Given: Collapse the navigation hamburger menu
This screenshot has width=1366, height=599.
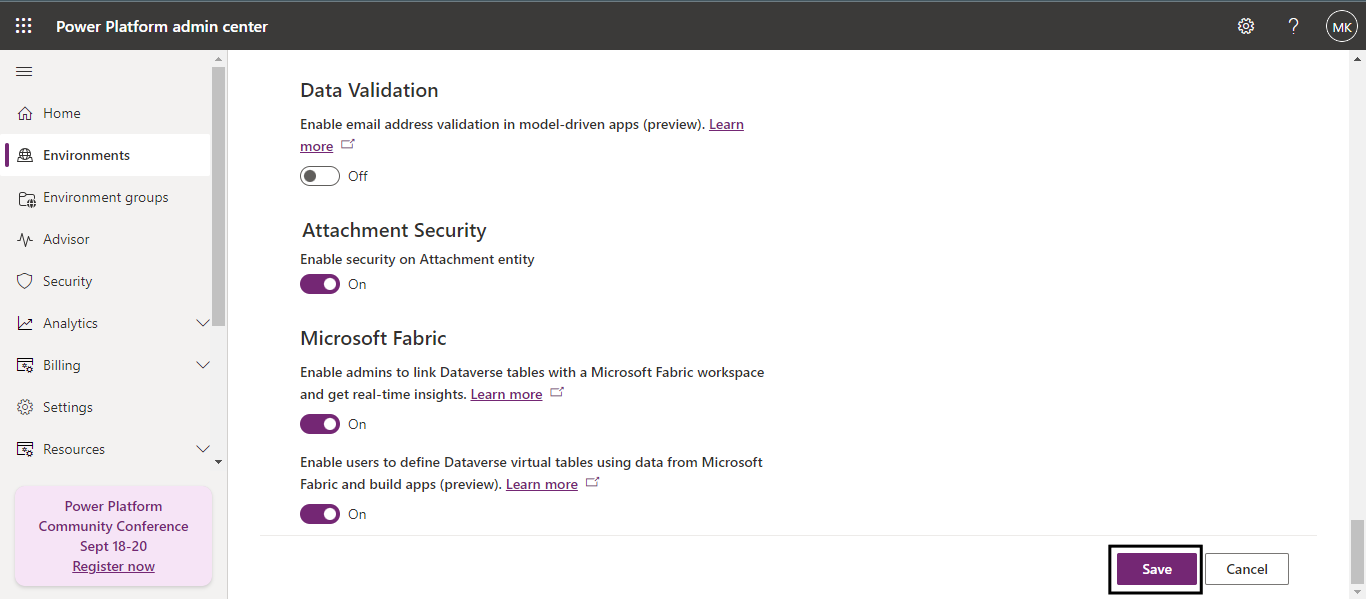Looking at the screenshot, I should click(x=24, y=71).
